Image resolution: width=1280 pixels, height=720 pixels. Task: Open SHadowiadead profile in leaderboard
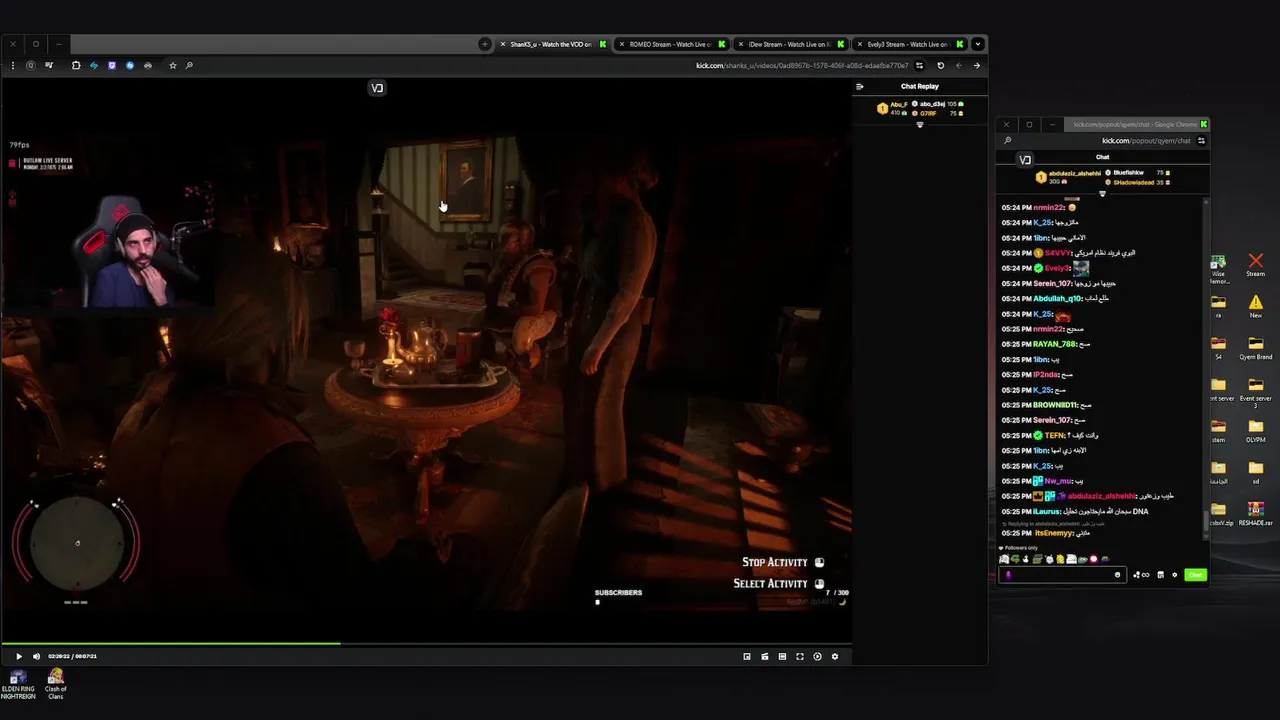(x=1134, y=182)
